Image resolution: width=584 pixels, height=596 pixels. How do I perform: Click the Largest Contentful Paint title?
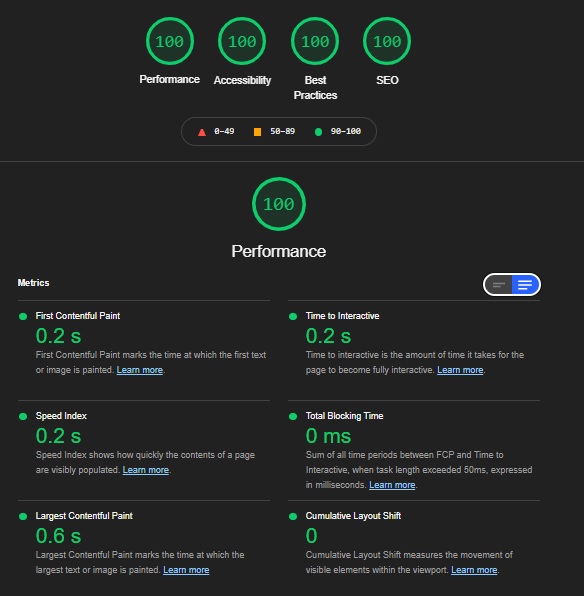click(x=84, y=516)
